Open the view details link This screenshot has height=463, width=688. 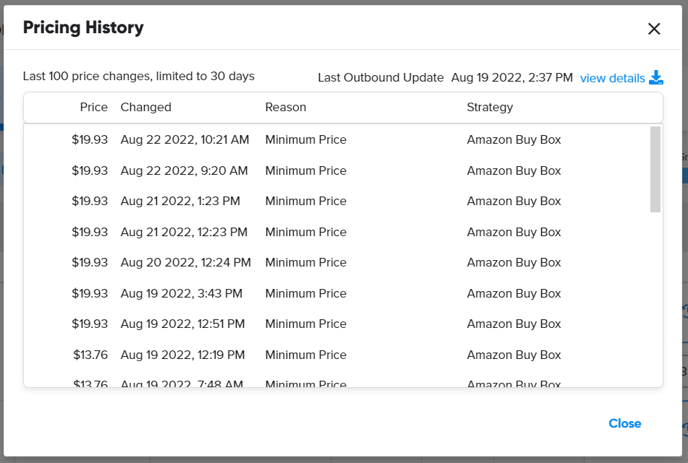612,78
